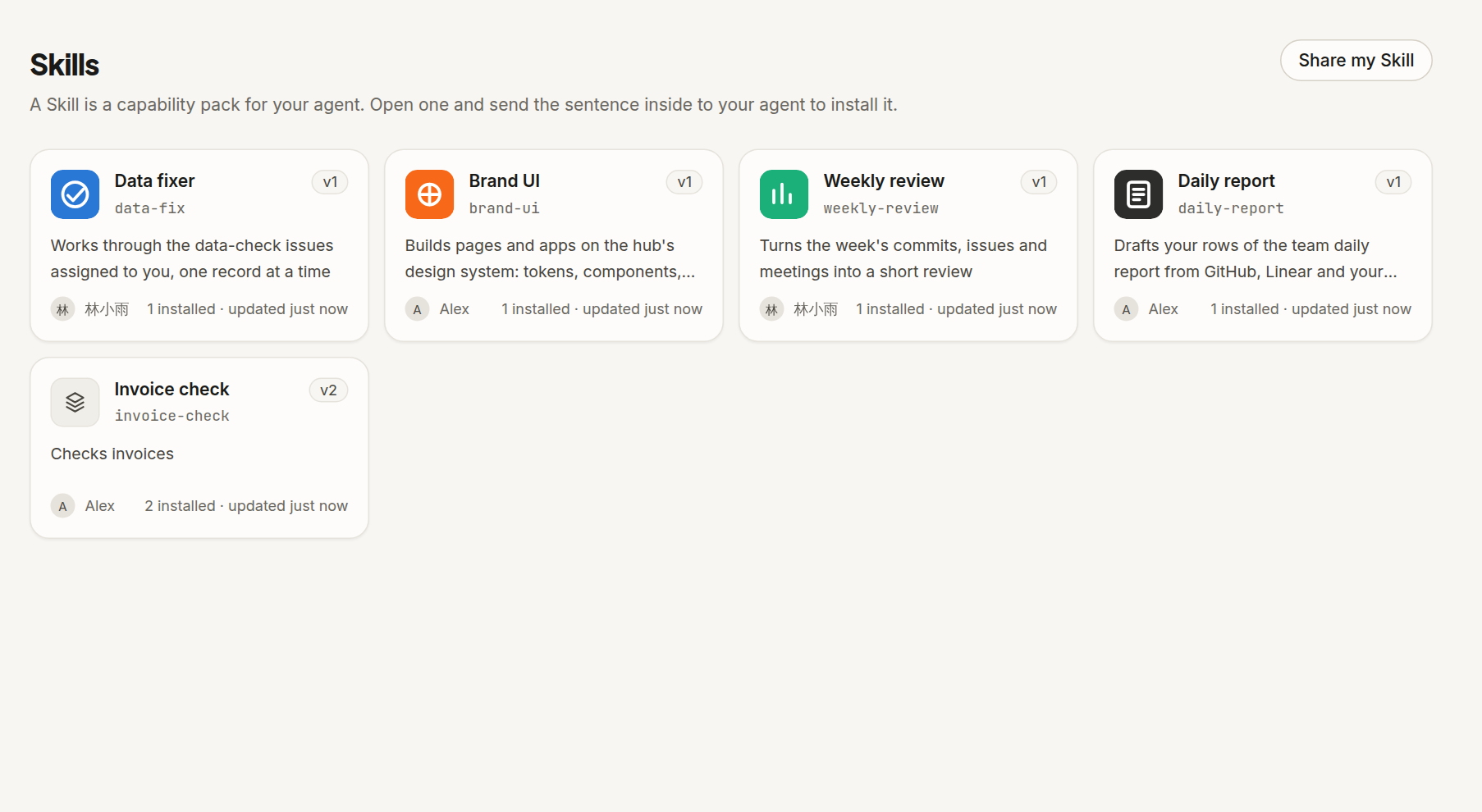Click author name Alex on Brand UI card
The width and height of the screenshot is (1482, 812).
click(x=454, y=309)
